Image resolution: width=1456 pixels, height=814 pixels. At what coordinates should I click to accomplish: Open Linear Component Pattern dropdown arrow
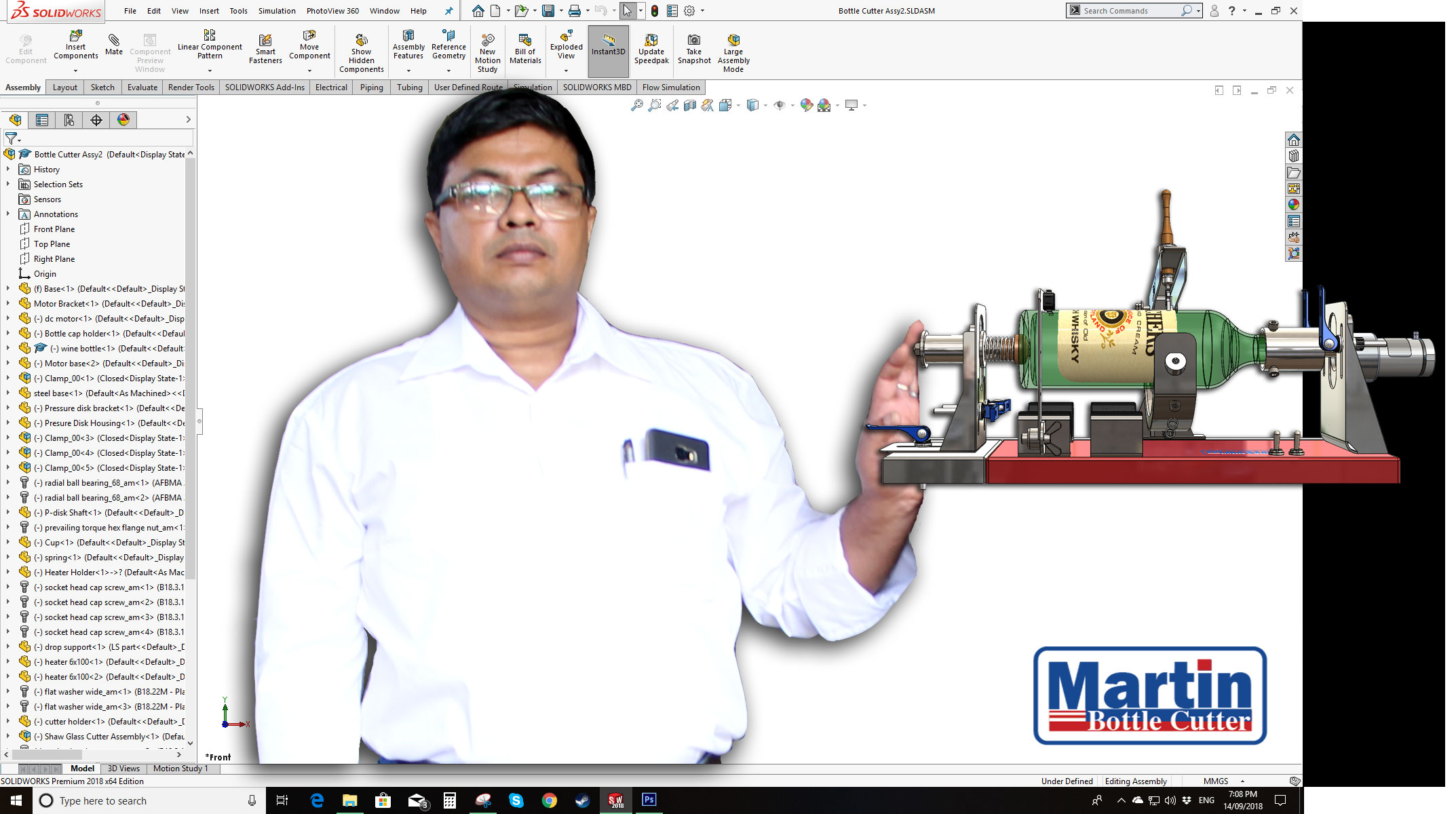click(x=210, y=71)
